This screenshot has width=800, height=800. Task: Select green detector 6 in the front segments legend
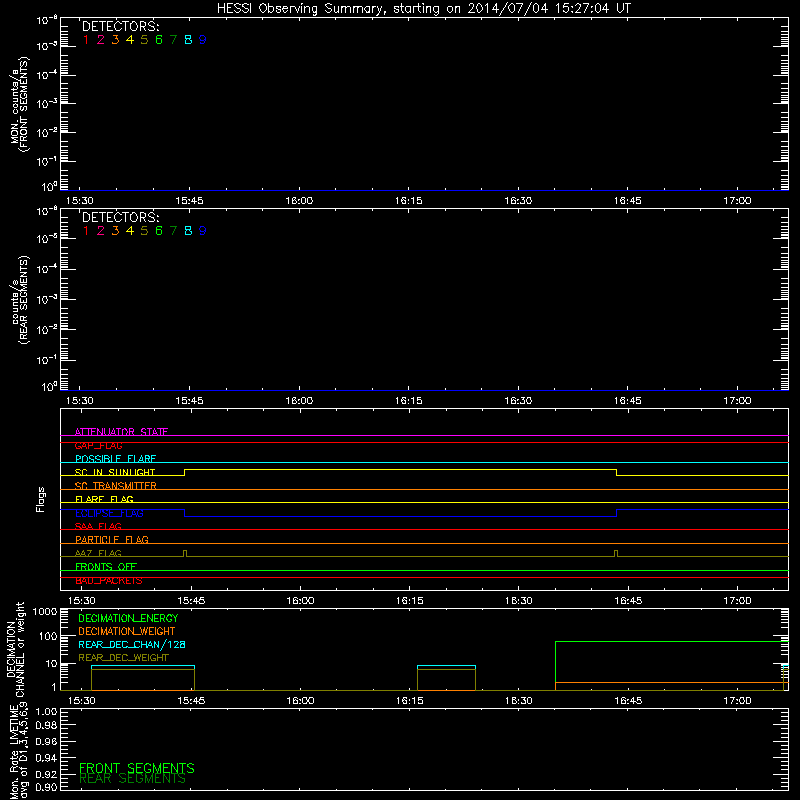coord(159,40)
